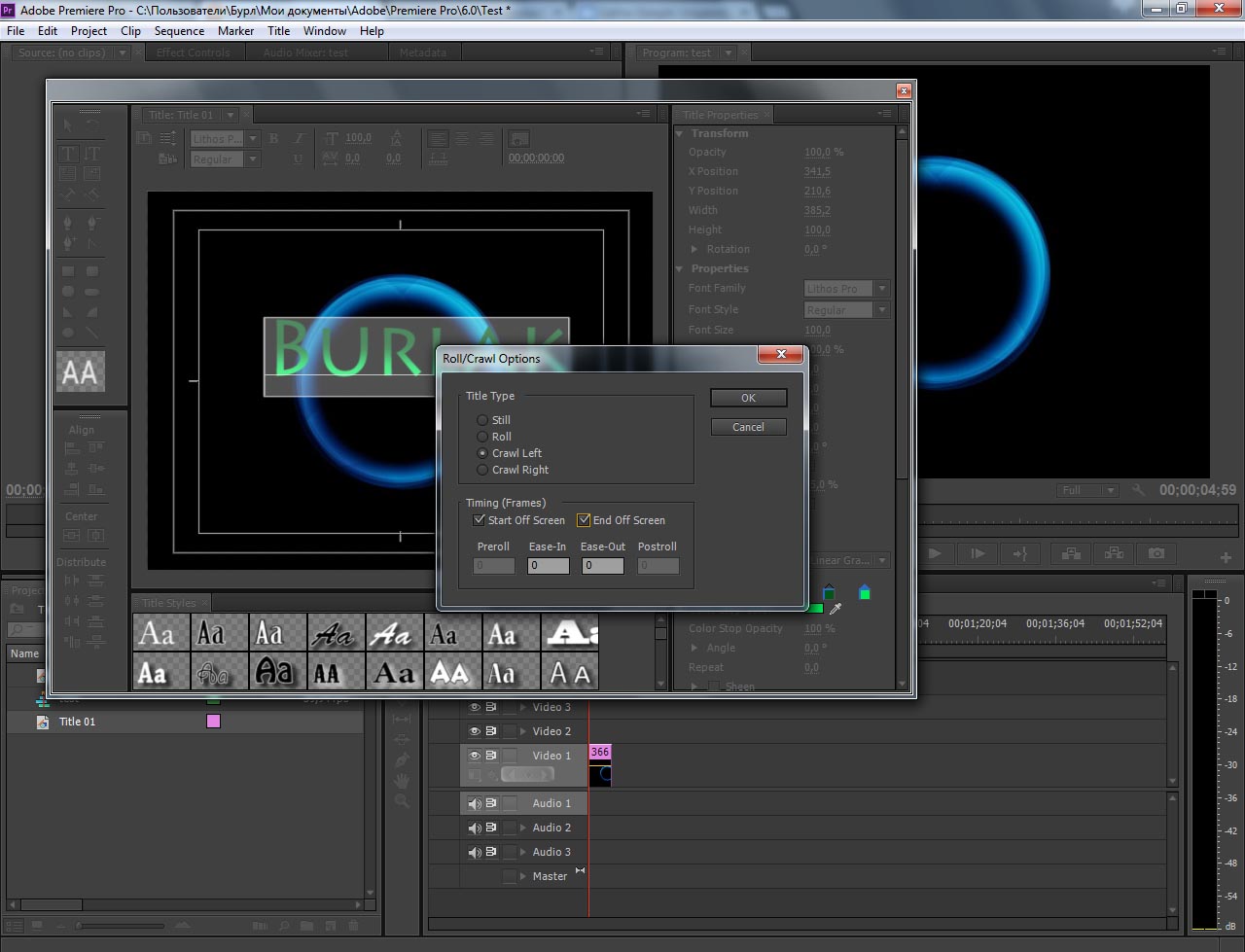Cancel the Roll/Crawl Options dialog

(x=748, y=427)
